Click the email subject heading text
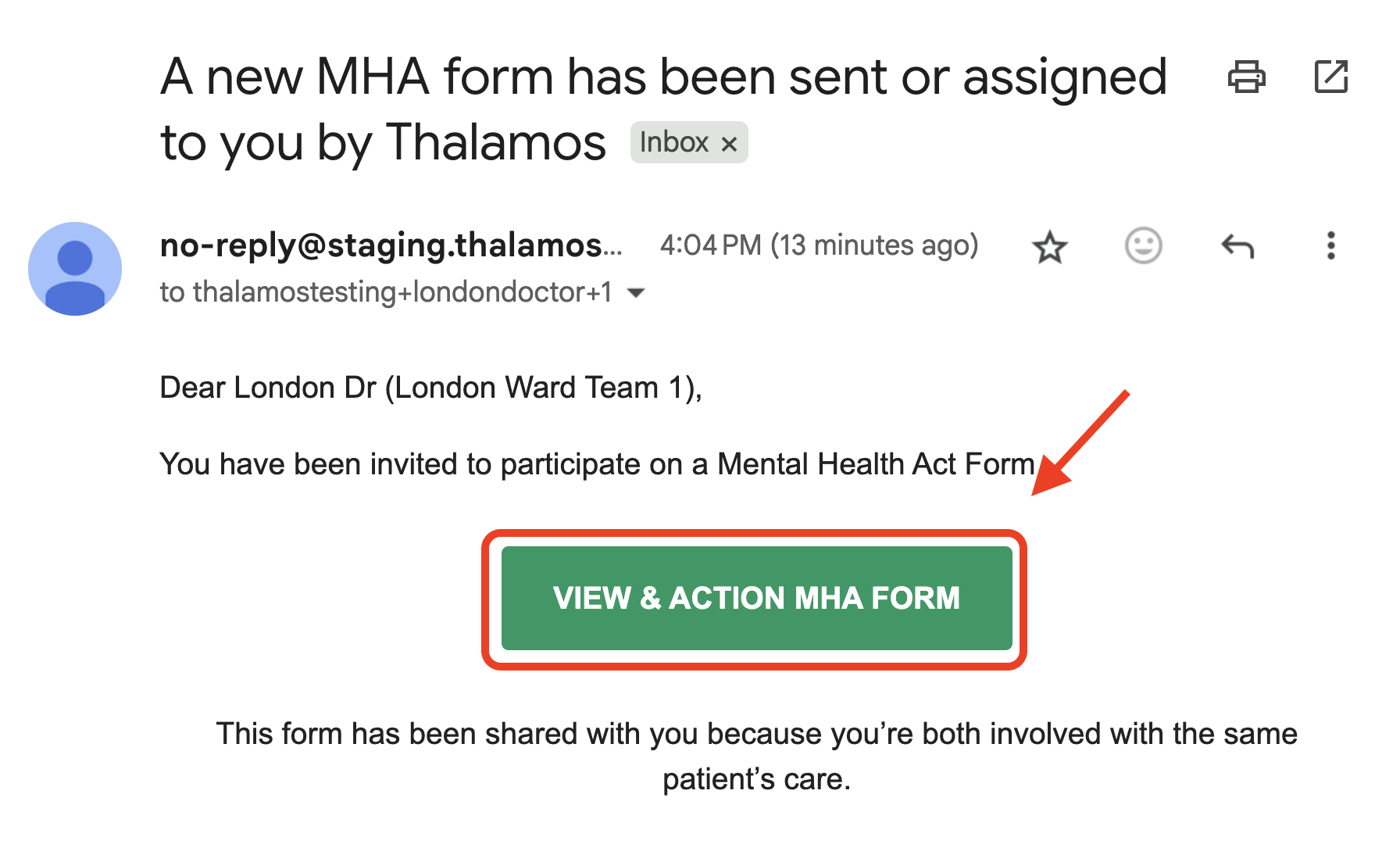The height and width of the screenshot is (844, 1400). click(663, 109)
